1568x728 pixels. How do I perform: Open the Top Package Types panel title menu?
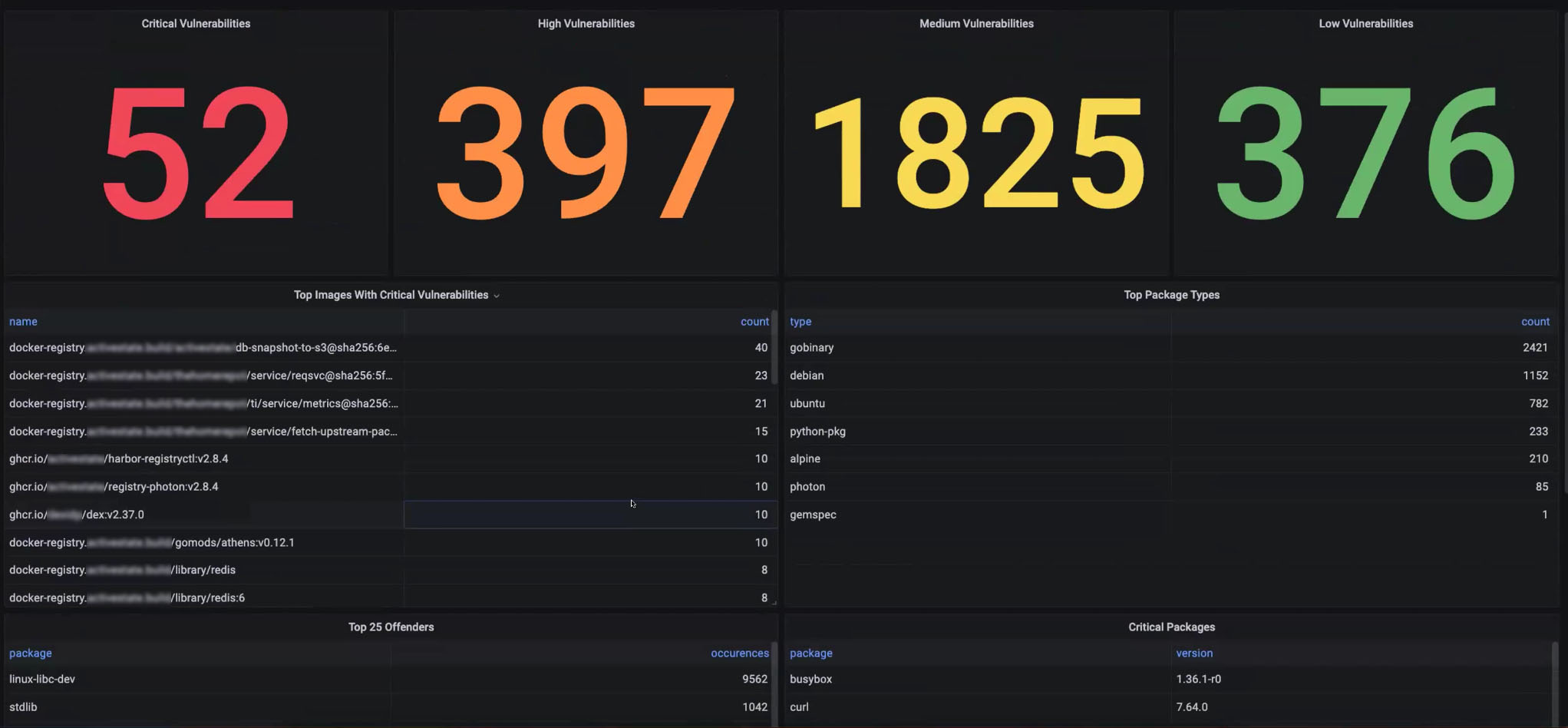pyautogui.click(x=1171, y=295)
